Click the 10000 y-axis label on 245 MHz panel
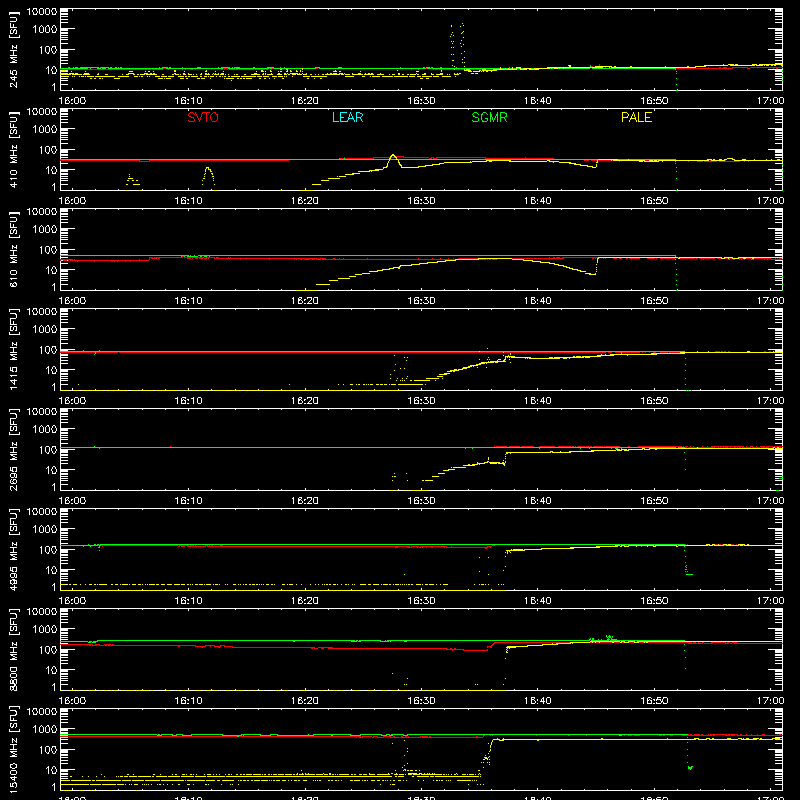The height and width of the screenshot is (800, 800). (x=42, y=12)
